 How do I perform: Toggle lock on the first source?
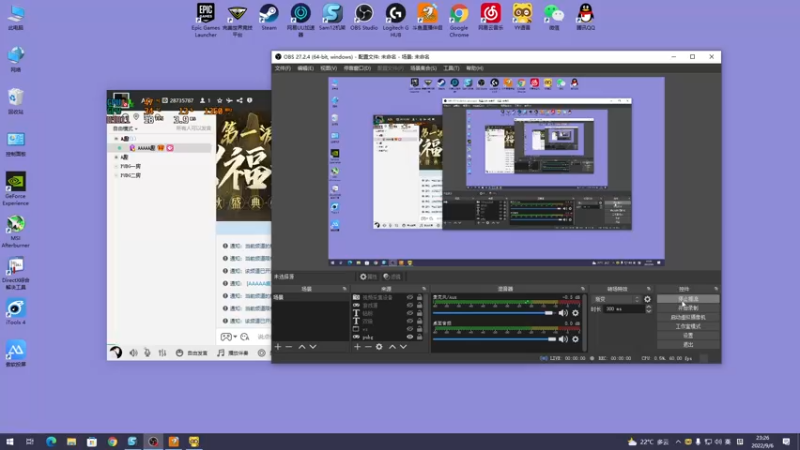coord(421,298)
